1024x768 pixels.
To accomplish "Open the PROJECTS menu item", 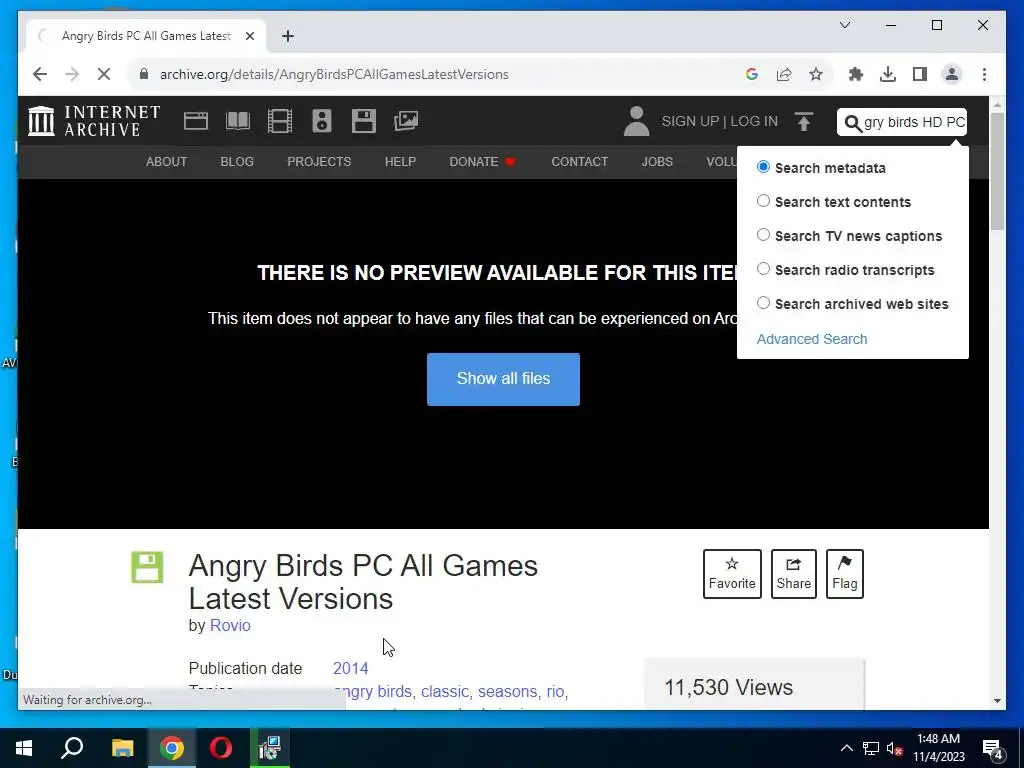I will [x=319, y=161].
